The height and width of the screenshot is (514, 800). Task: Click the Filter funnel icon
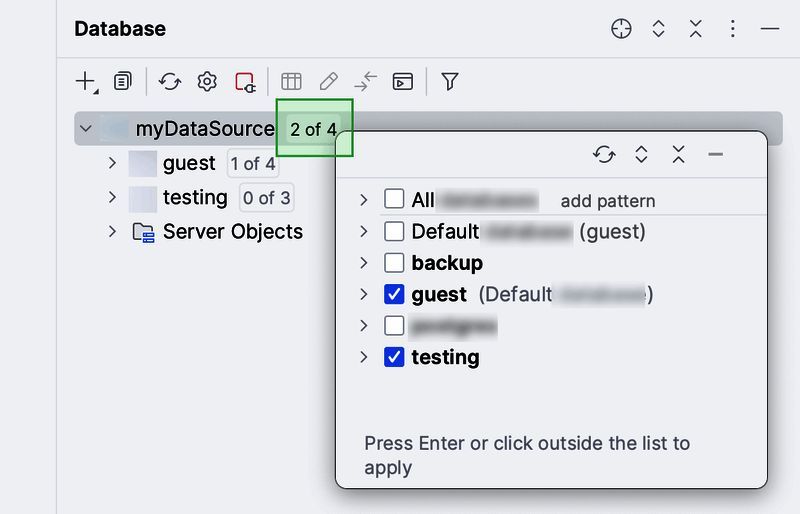pyautogui.click(x=450, y=82)
